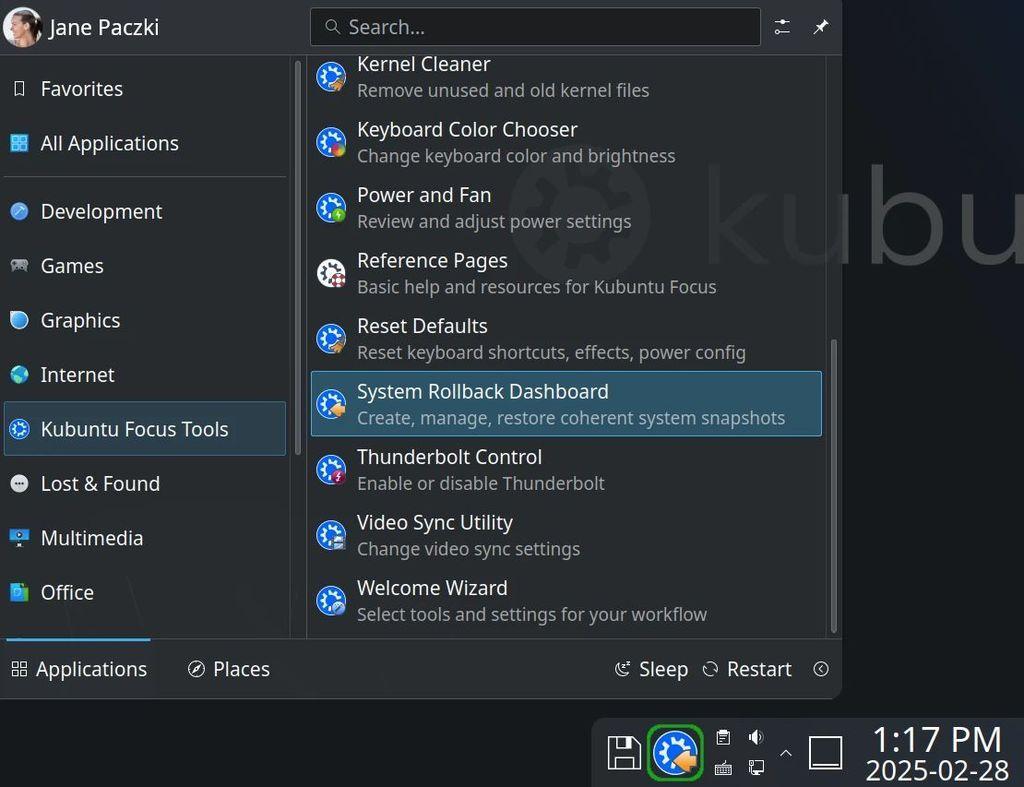Launch Keyboard Color Chooser icon

pos(331,142)
